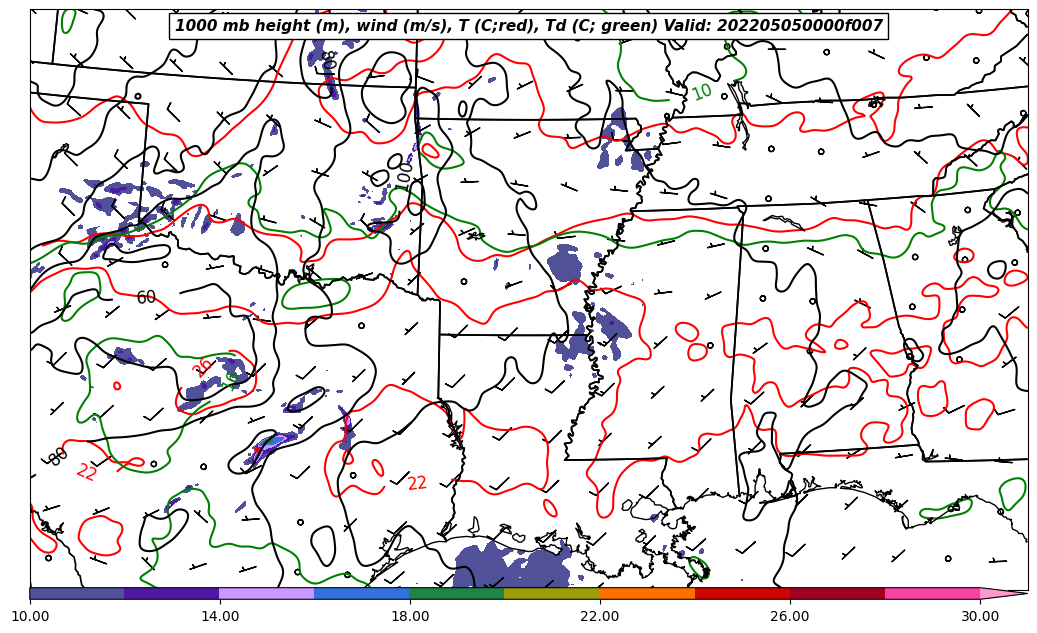
Task: Click the 22.00 colorbar tick label
Action: tap(600, 616)
